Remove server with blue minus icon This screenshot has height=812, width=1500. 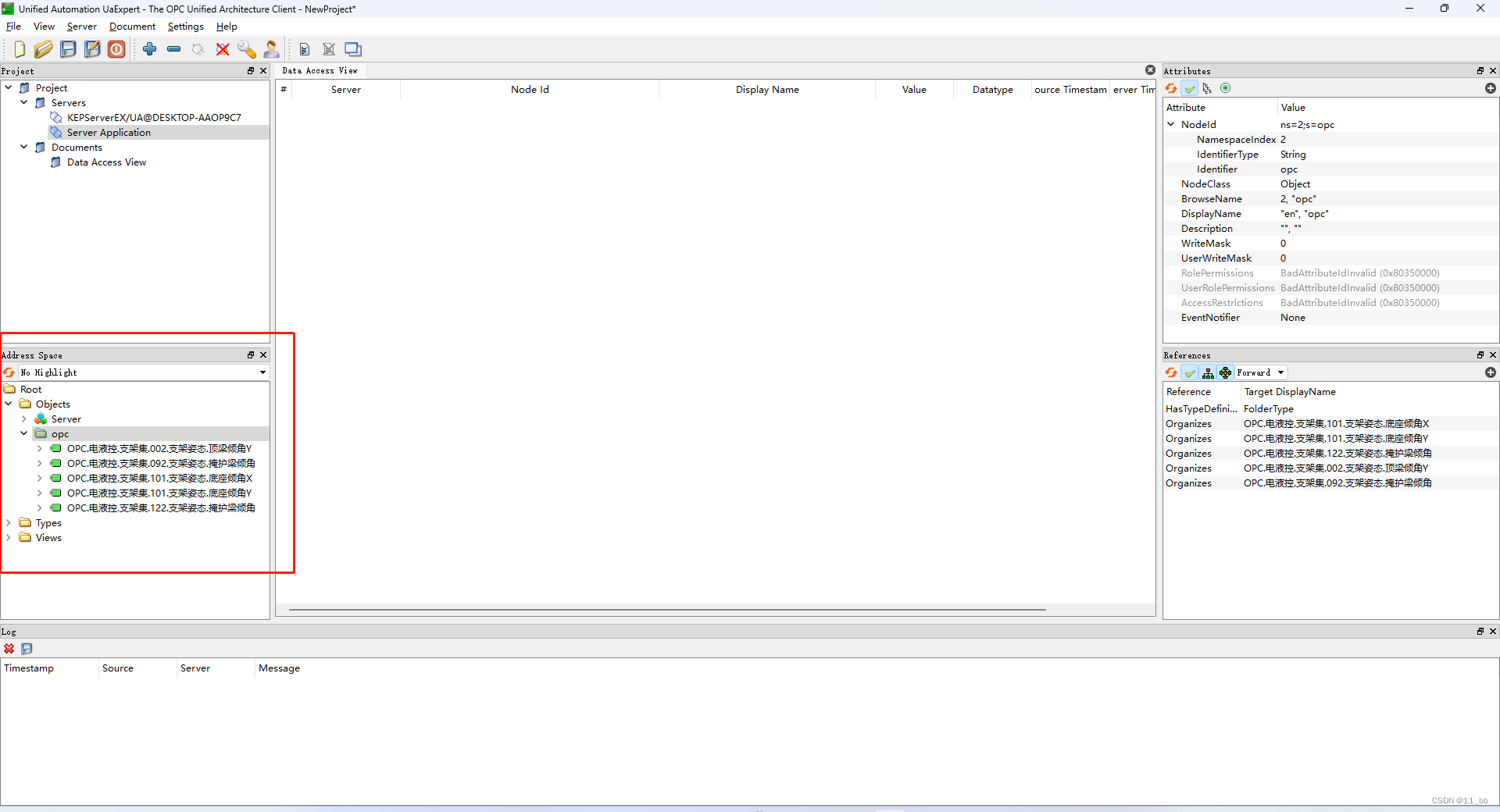174,49
